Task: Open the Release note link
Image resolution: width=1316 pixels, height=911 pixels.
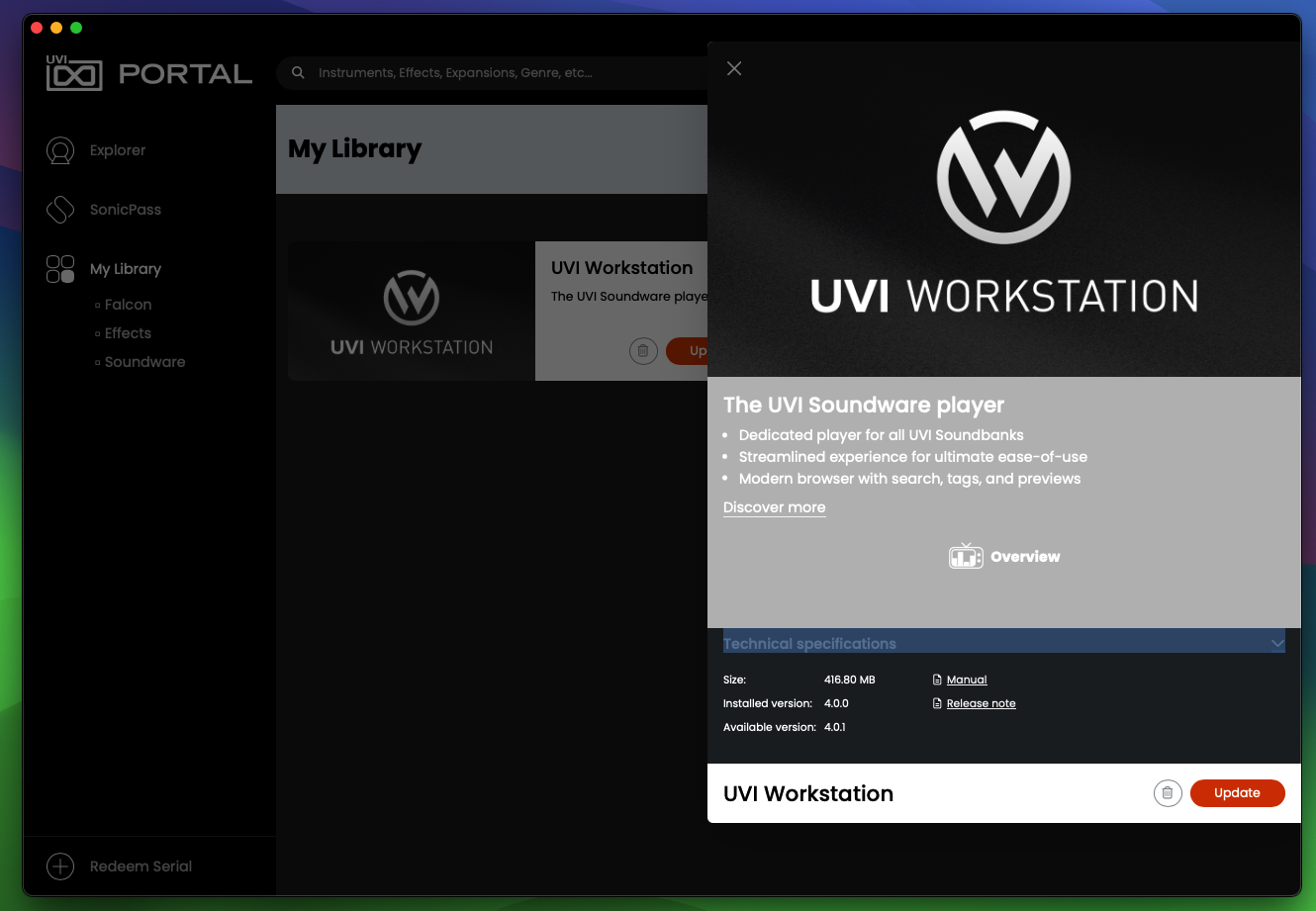Action: [x=982, y=703]
